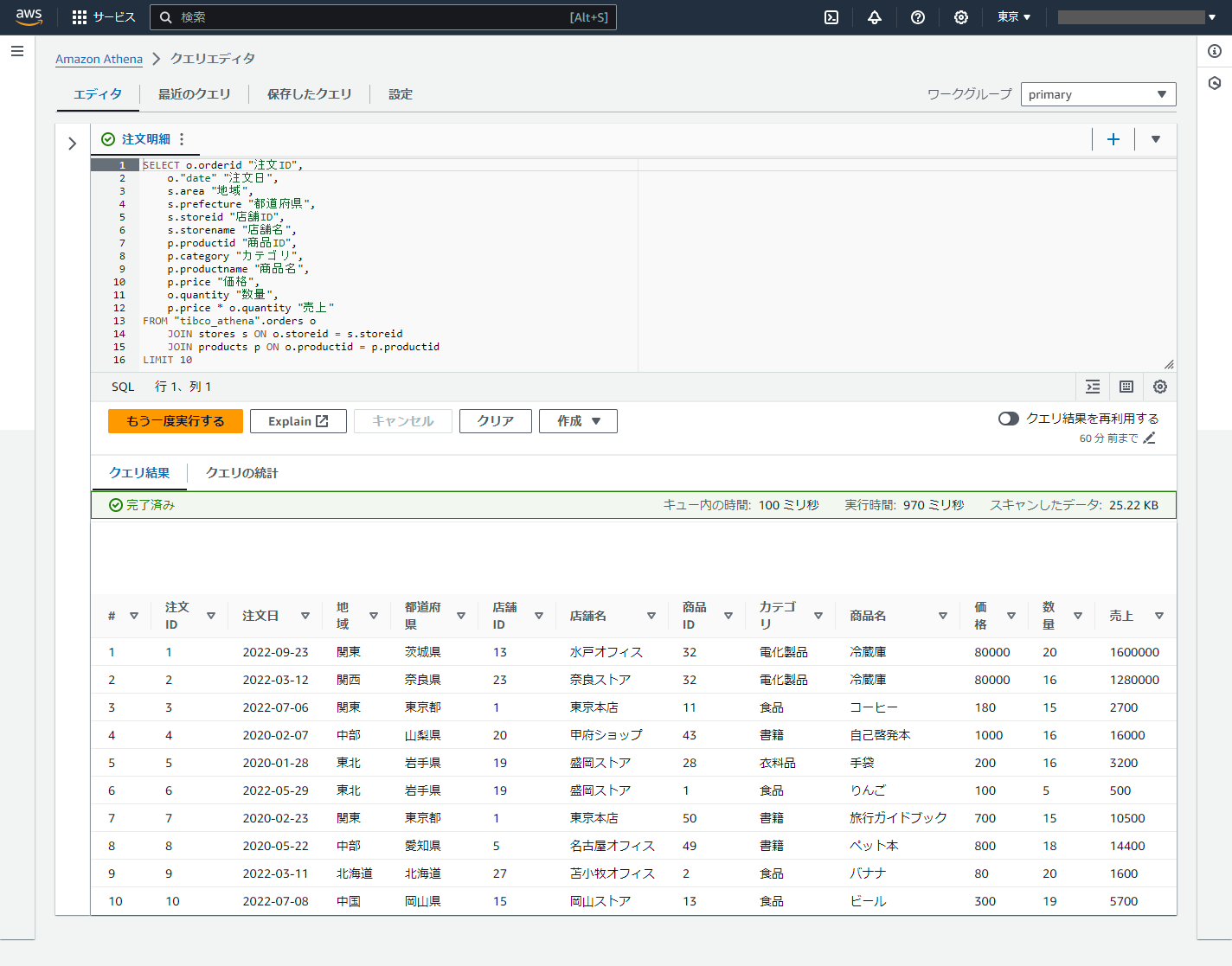Format the query with the indent icon
Viewport: 1232px width, 966px height.
[1093, 387]
